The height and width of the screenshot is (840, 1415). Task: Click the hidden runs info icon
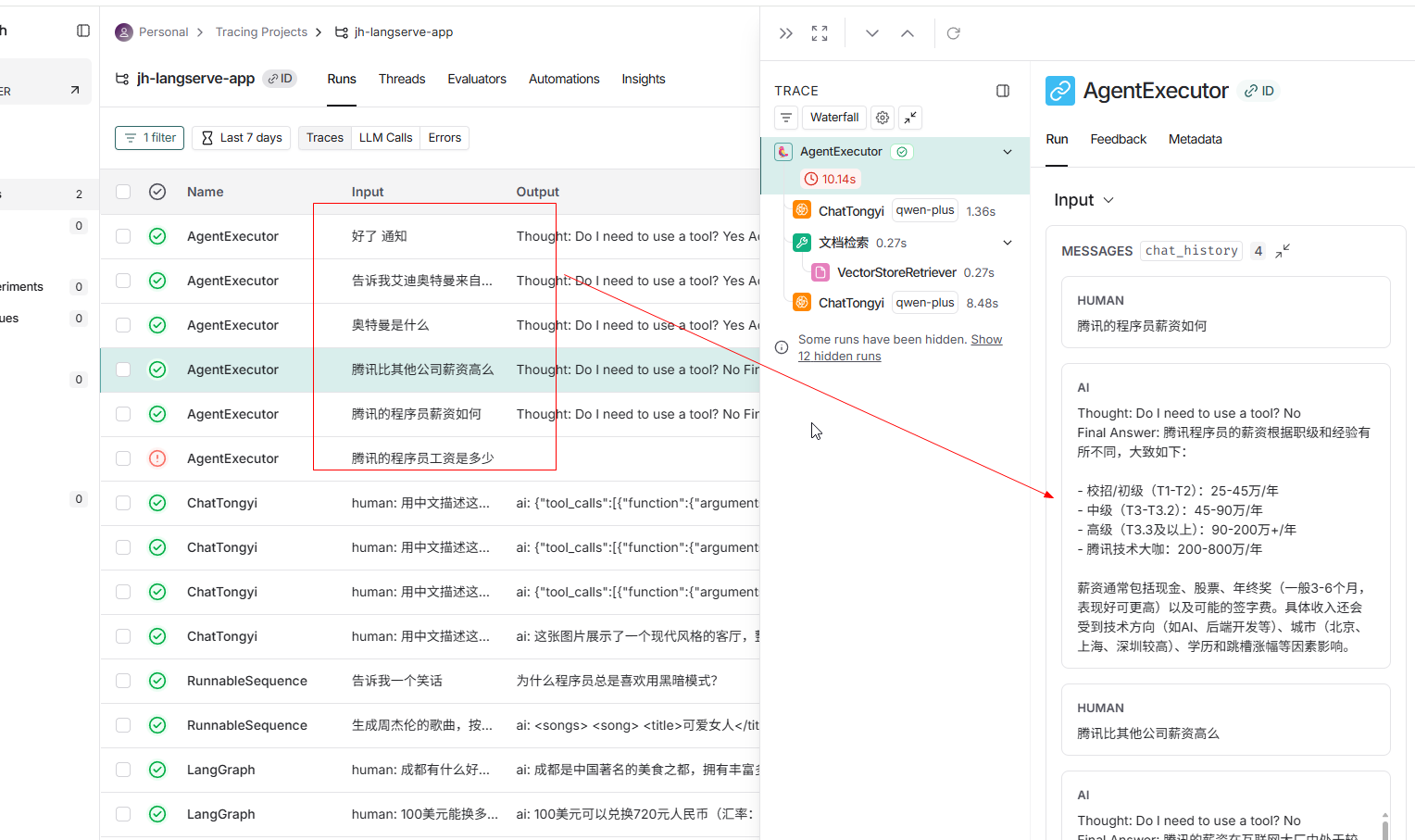[x=782, y=347]
